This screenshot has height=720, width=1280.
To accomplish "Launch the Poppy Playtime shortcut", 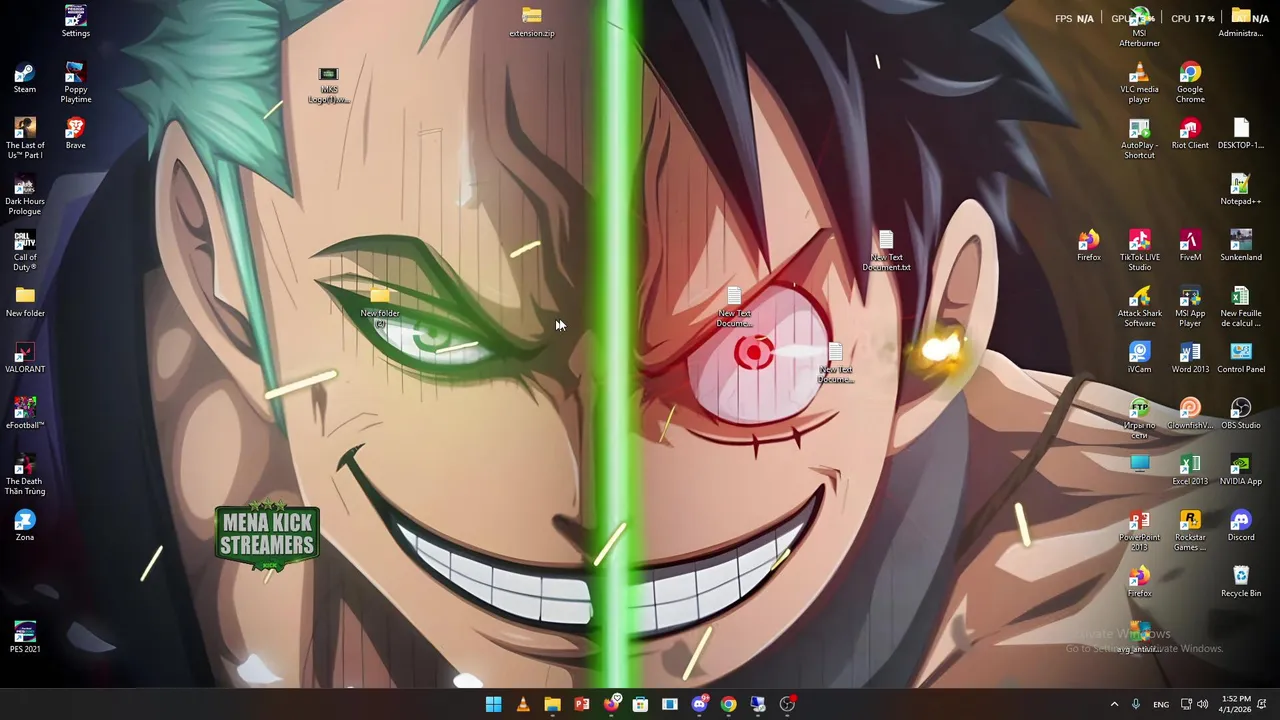I will (75, 83).
